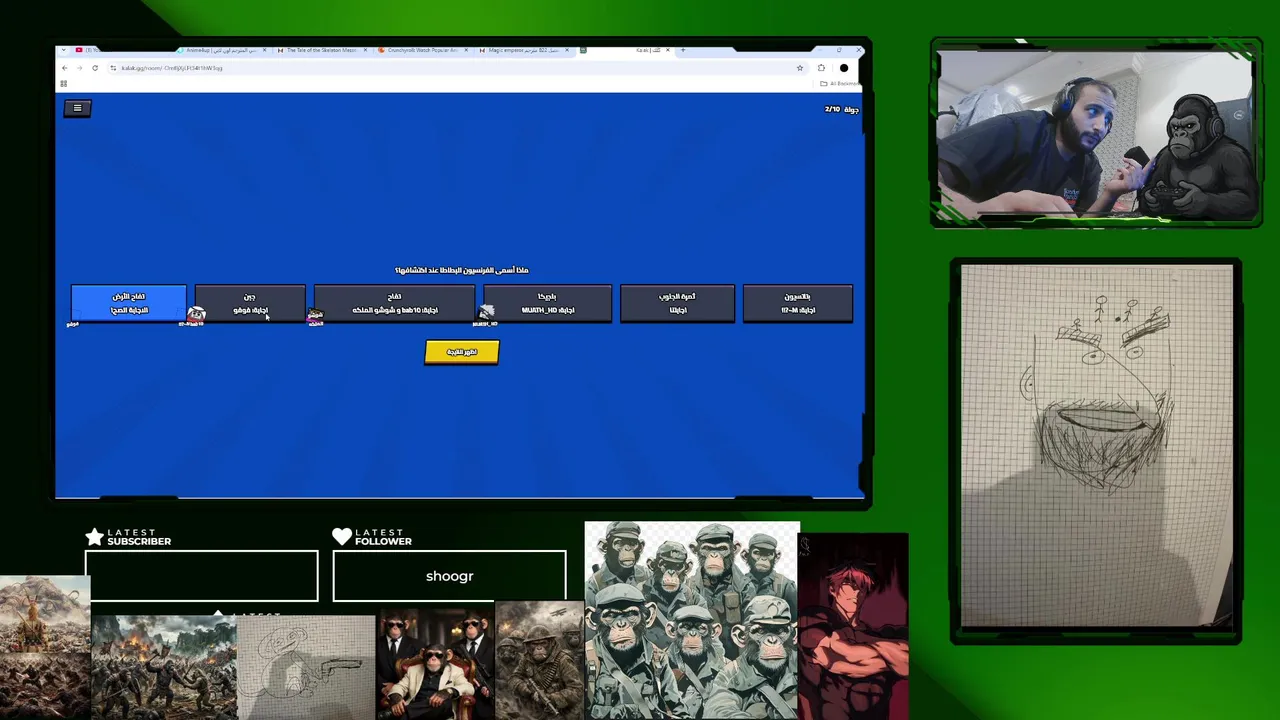The height and width of the screenshot is (720, 1280).
Task: Open the browser profile avatar
Action: click(844, 68)
